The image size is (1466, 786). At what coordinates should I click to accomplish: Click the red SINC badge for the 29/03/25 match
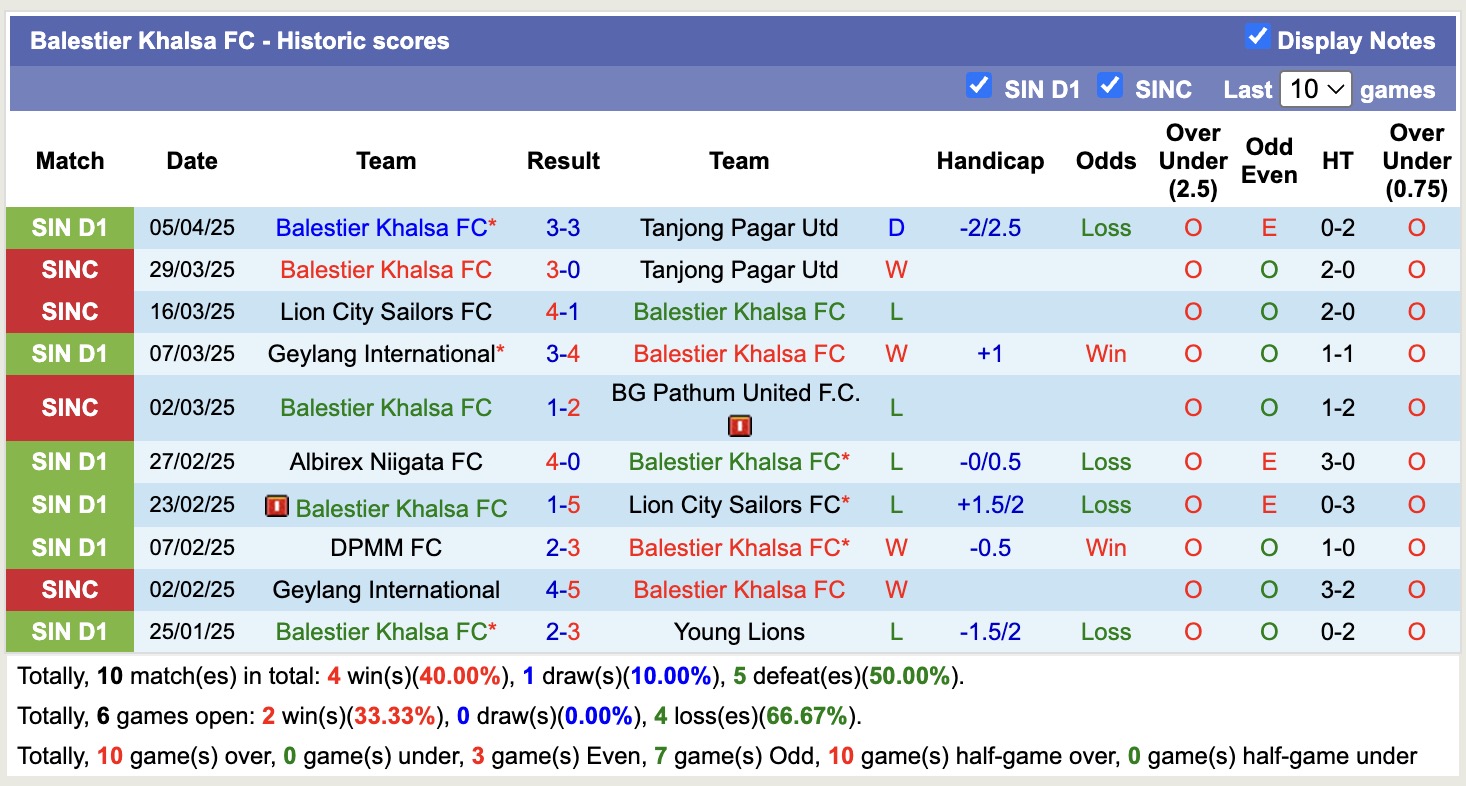69,269
